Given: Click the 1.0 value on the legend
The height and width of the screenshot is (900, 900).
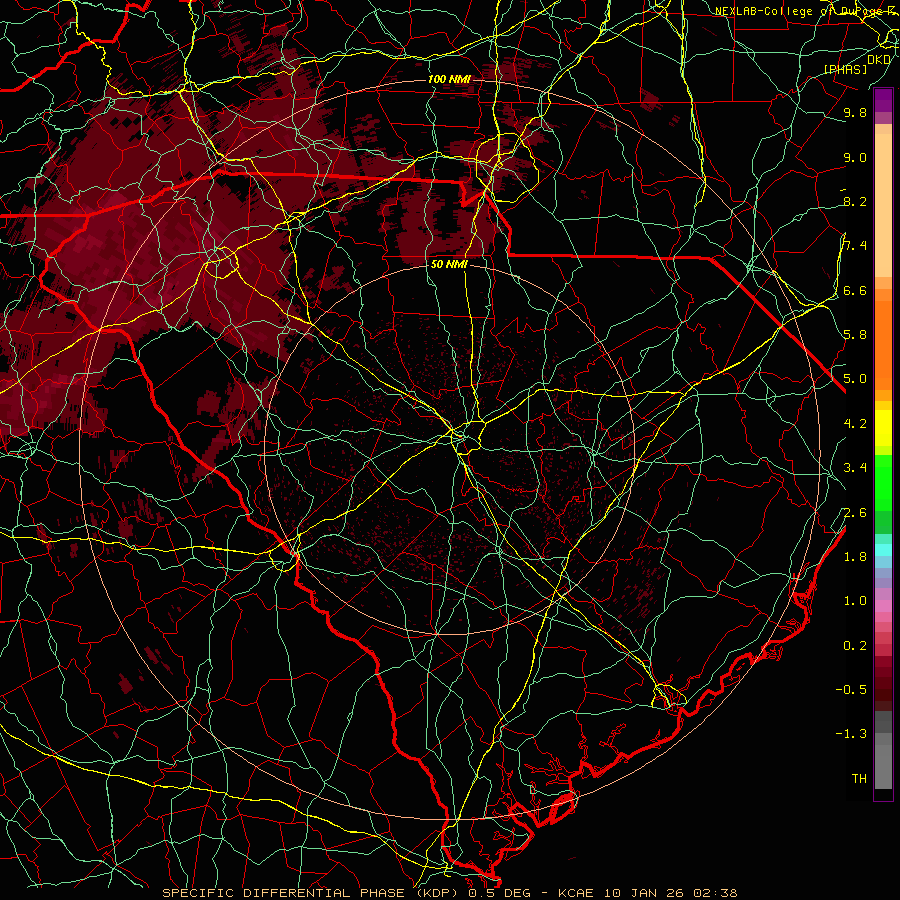Looking at the screenshot, I should click(x=855, y=601).
